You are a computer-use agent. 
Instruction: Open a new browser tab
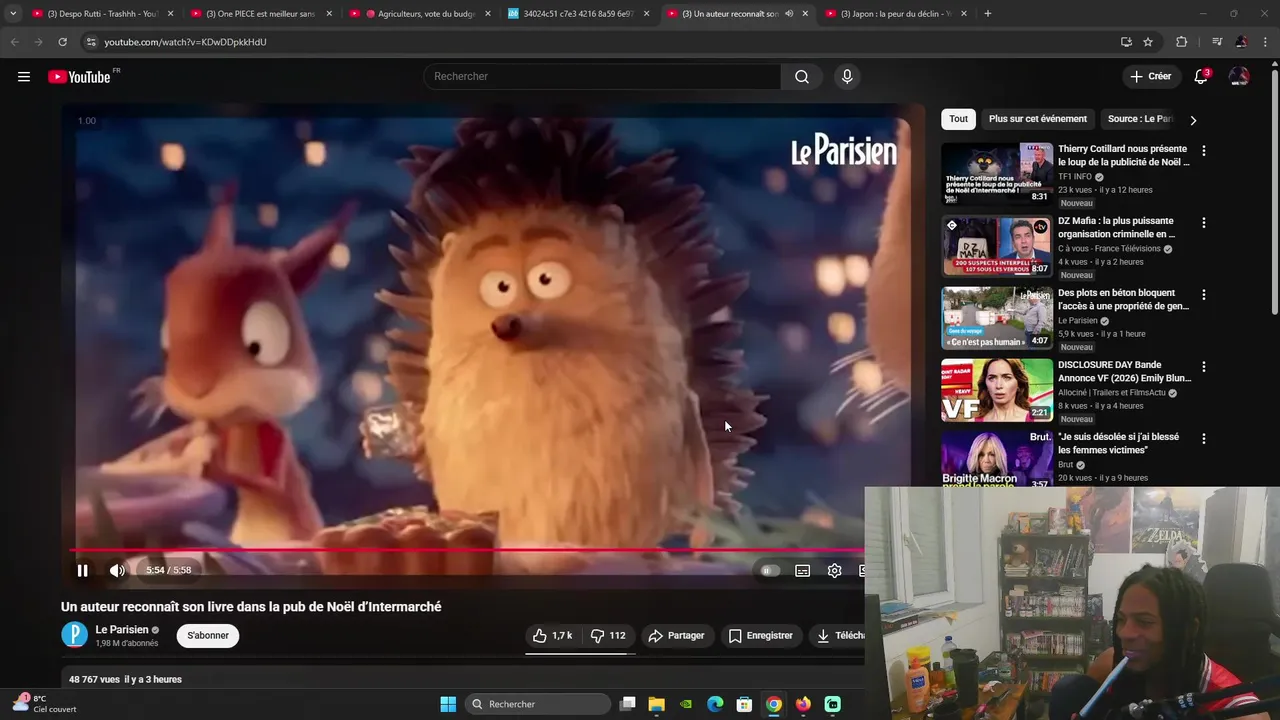tap(988, 14)
